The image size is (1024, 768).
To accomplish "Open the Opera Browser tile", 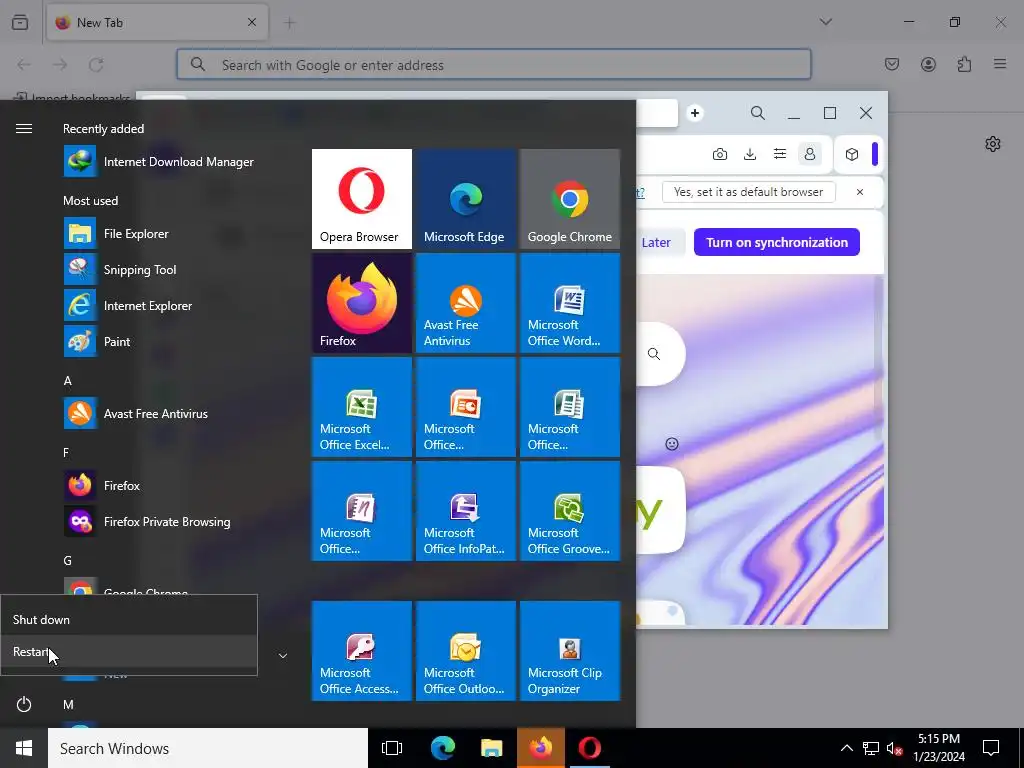I will (x=362, y=199).
